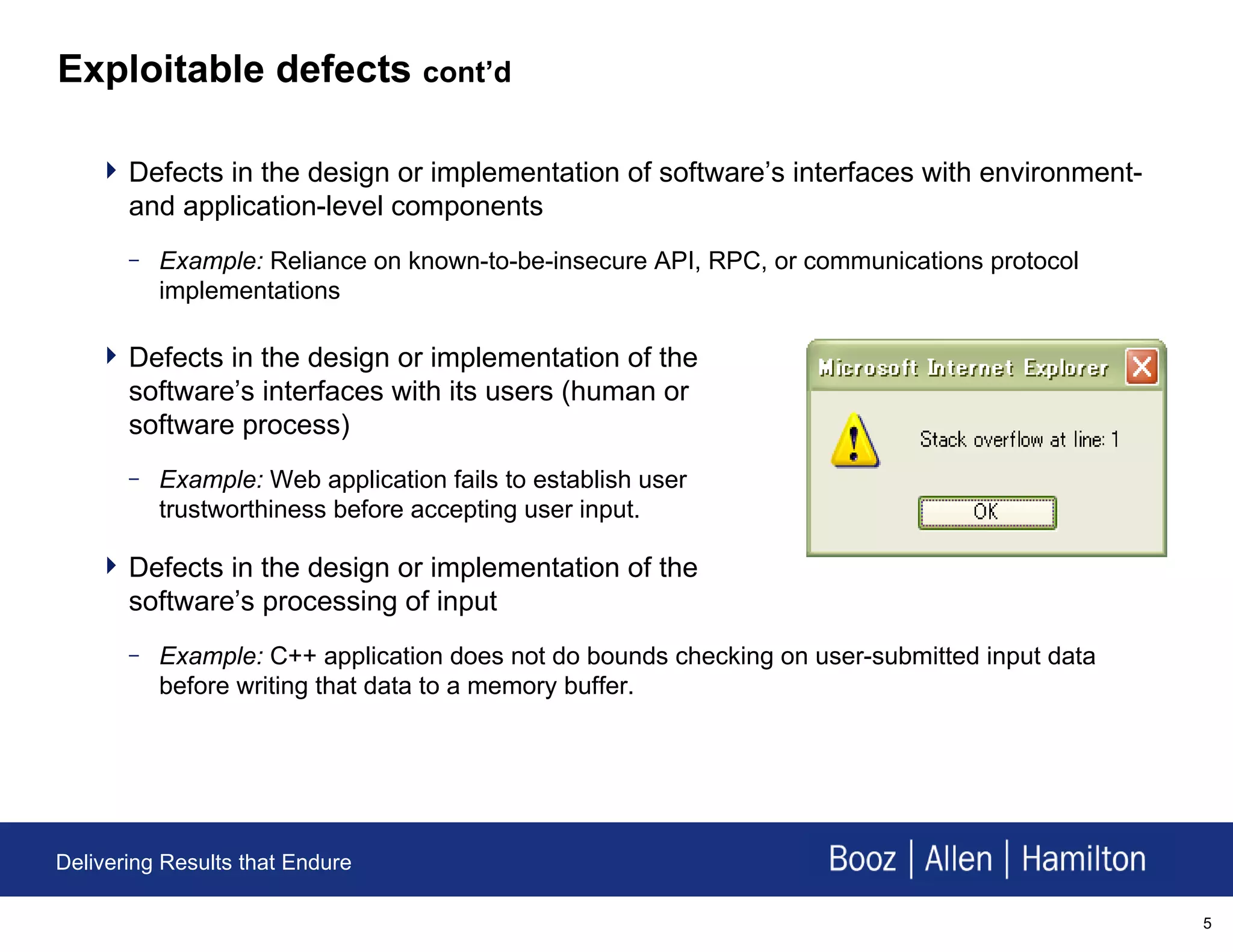The width and height of the screenshot is (1233, 952).
Task: Click the 'Microsoft Internet Explorer' dialog title
Action: (963, 367)
